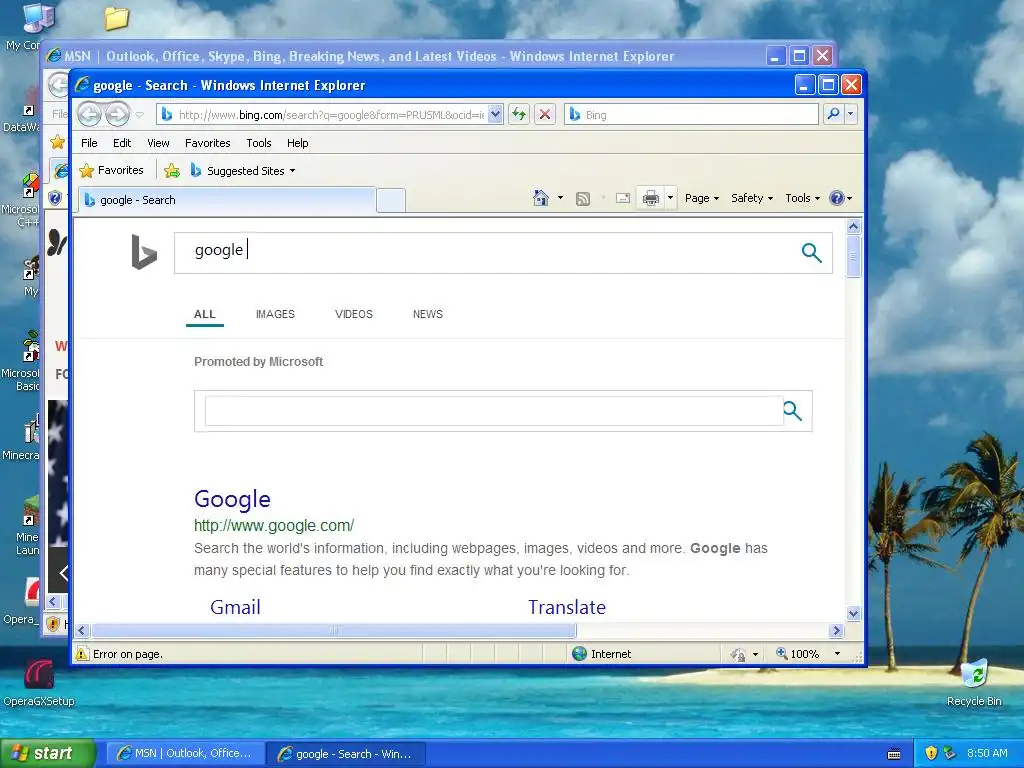The image size is (1024, 768).
Task: Open the Edit menu
Action: click(x=121, y=143)
